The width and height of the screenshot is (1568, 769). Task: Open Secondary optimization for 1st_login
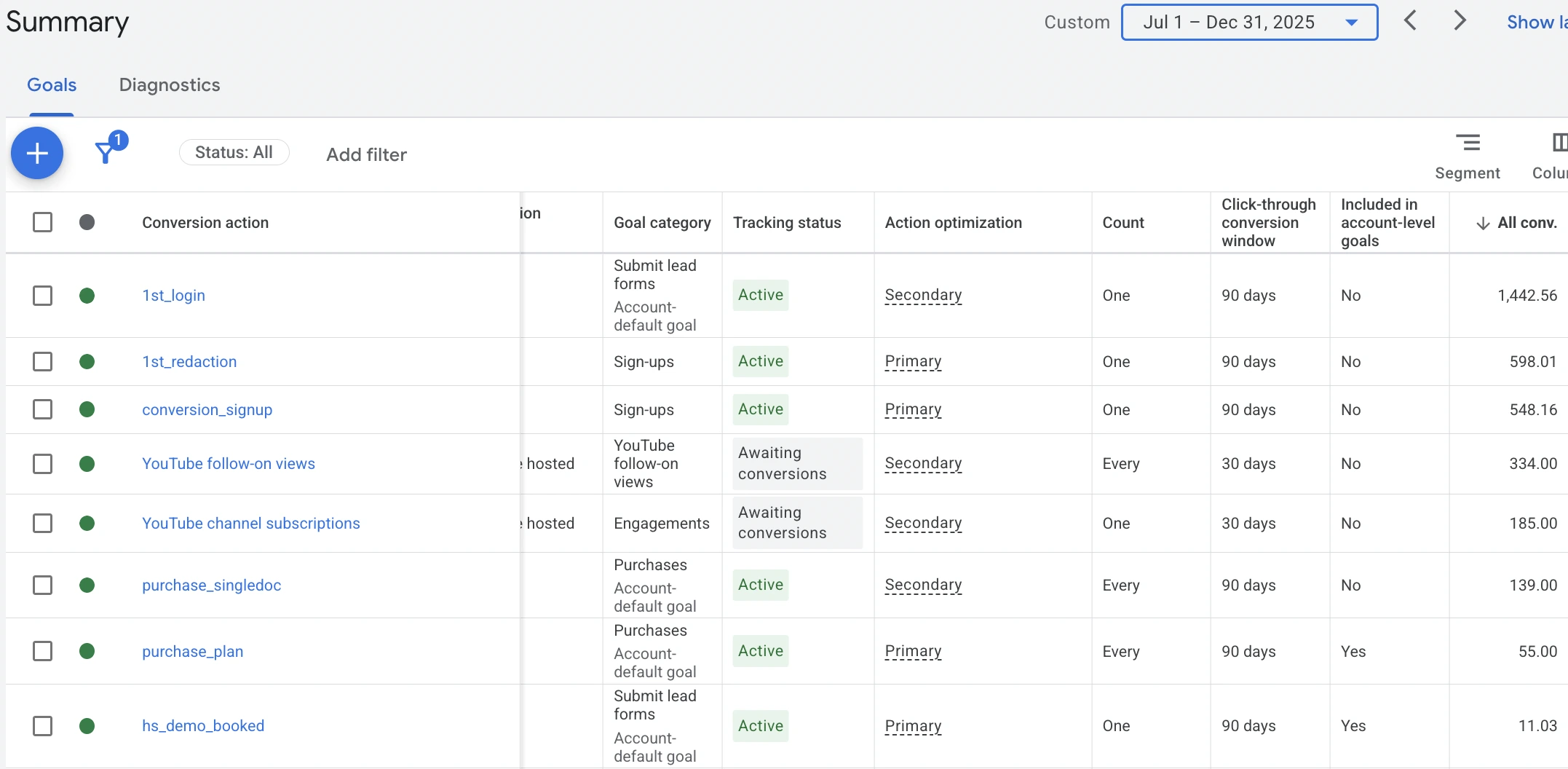[x=923, y=295]
